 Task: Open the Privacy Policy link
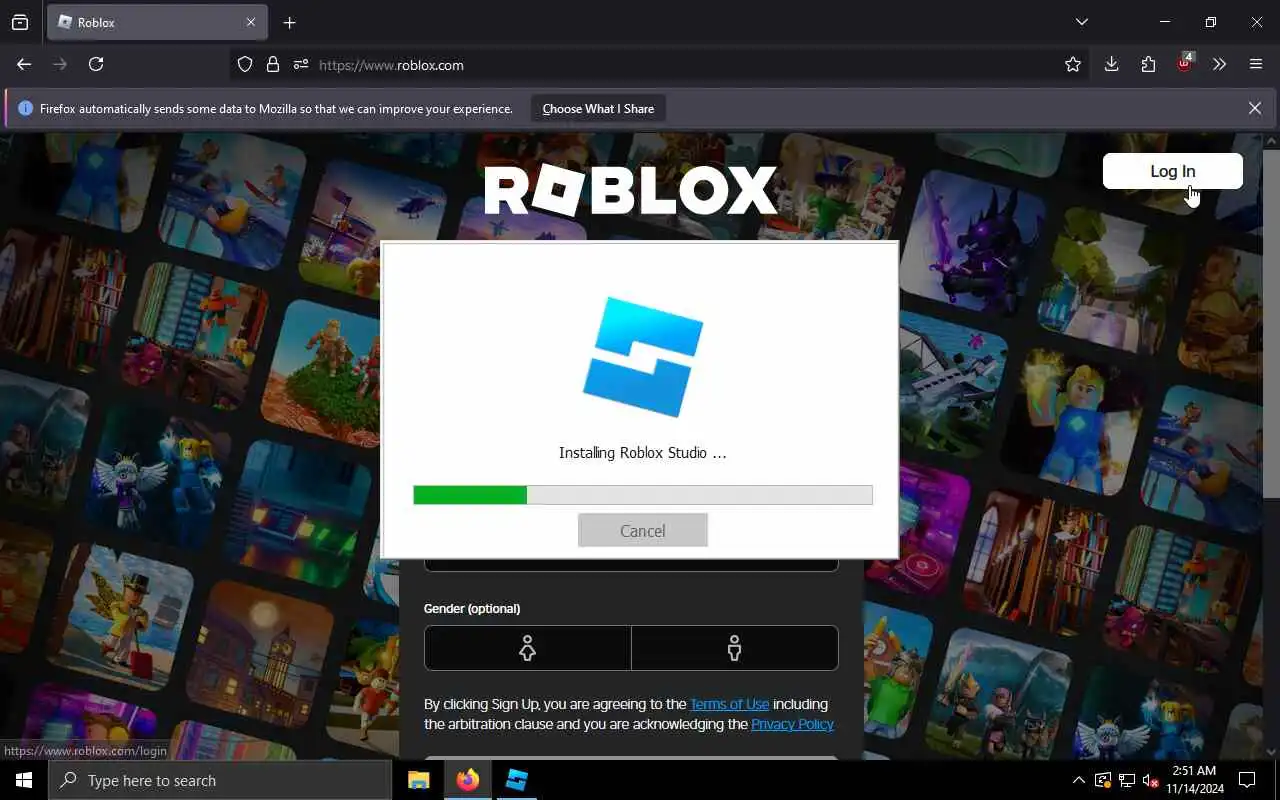[x=792, y=724]
